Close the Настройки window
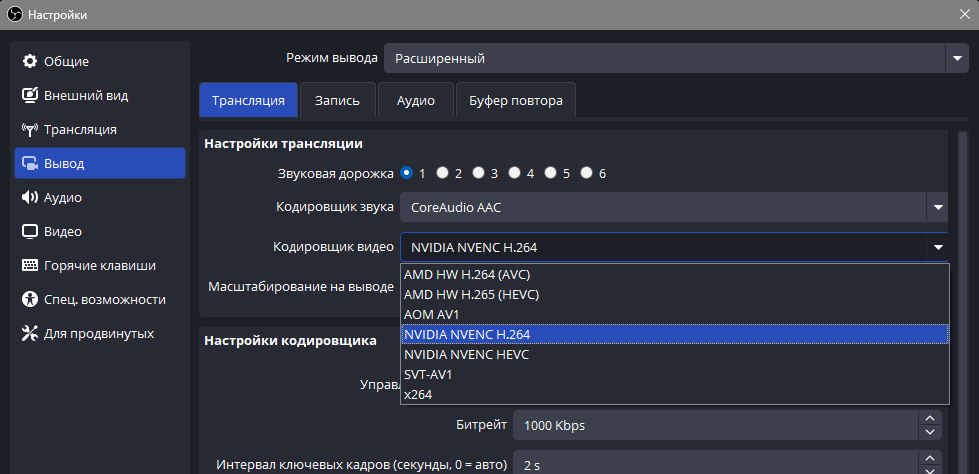This screenshot has height=474, width=979. tap(965, 15)
